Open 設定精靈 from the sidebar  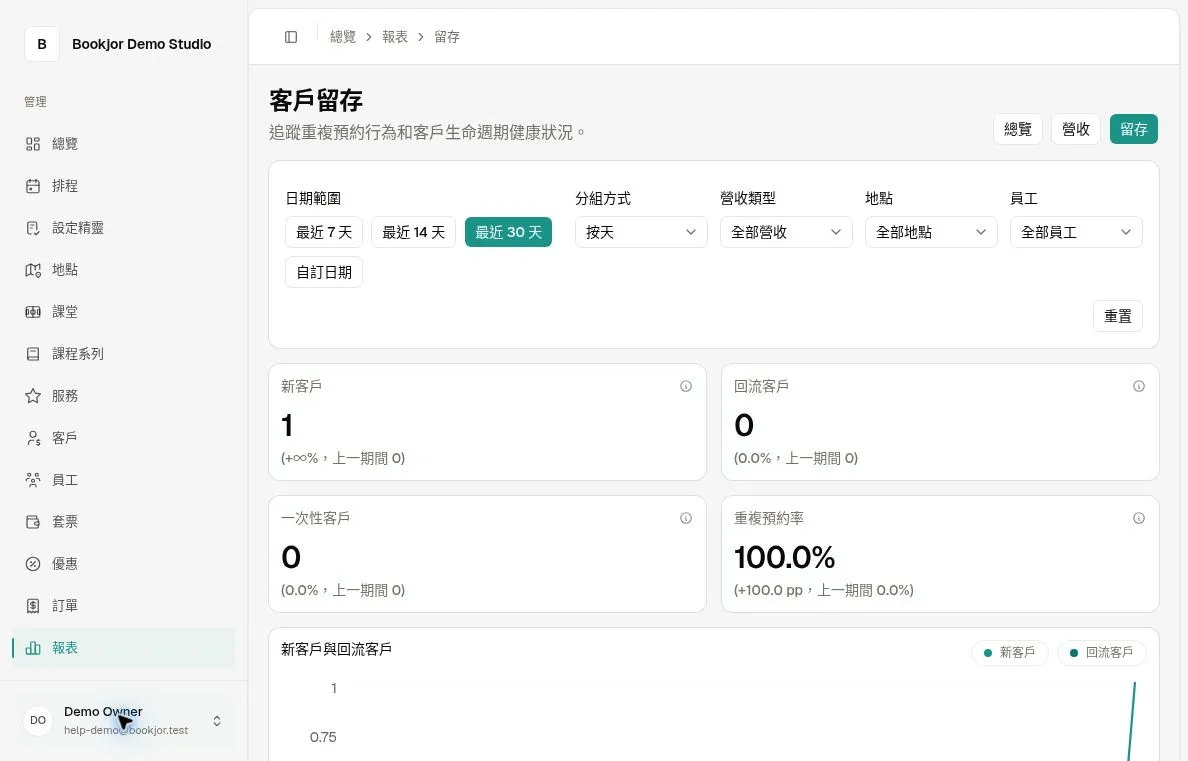[x=123, y=228]
